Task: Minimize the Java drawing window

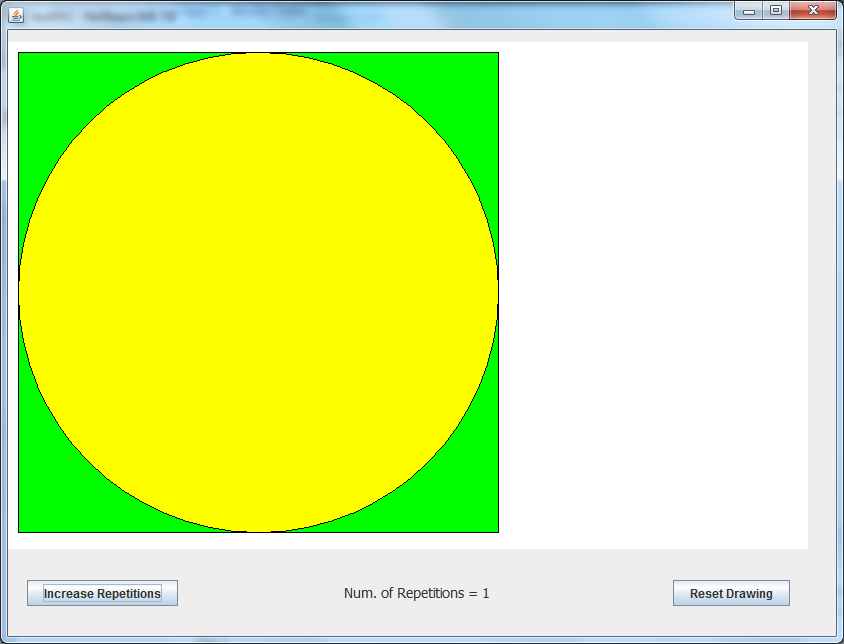Action: click(x=749, y=10)
